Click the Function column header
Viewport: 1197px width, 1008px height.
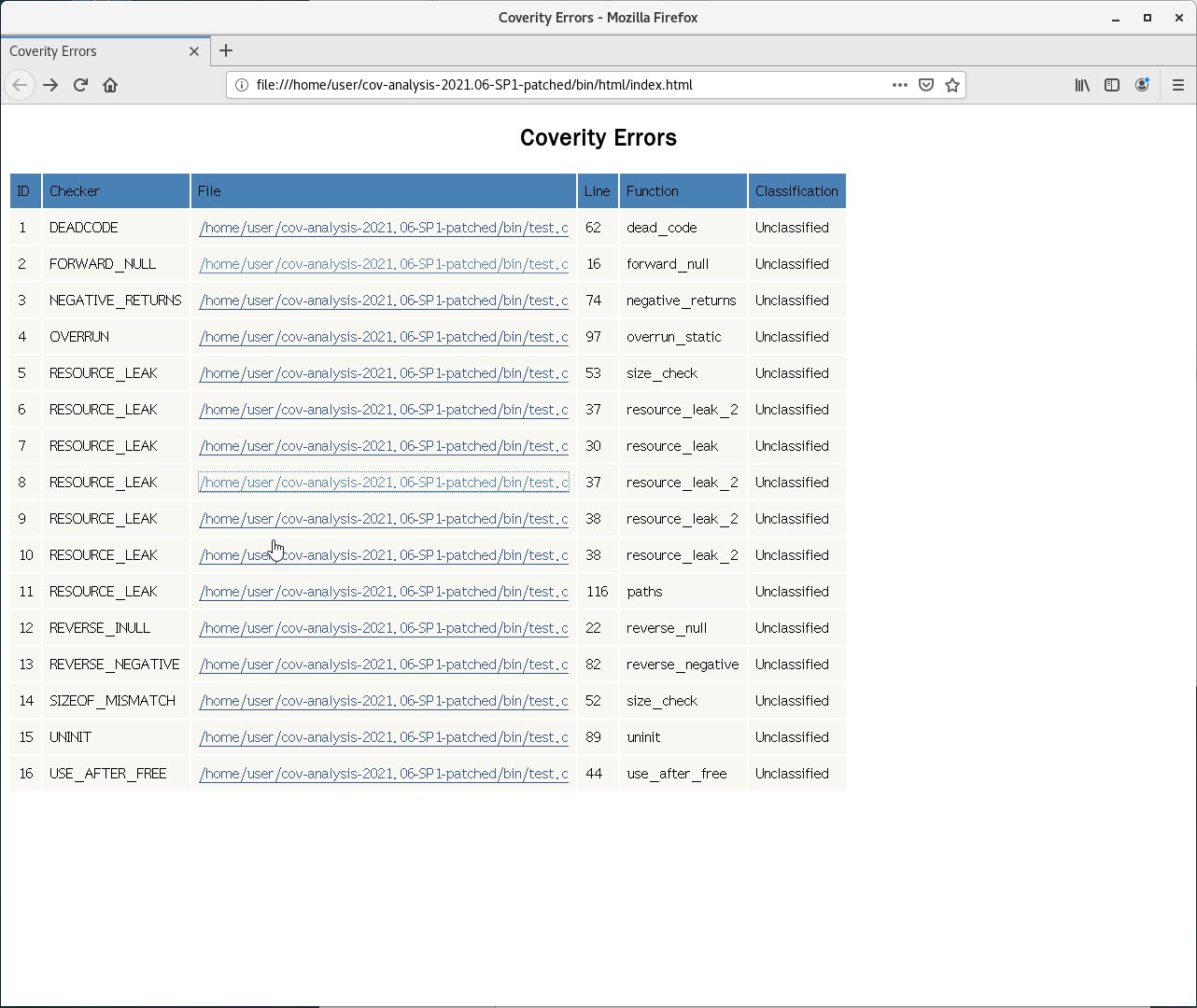point(683,191)
